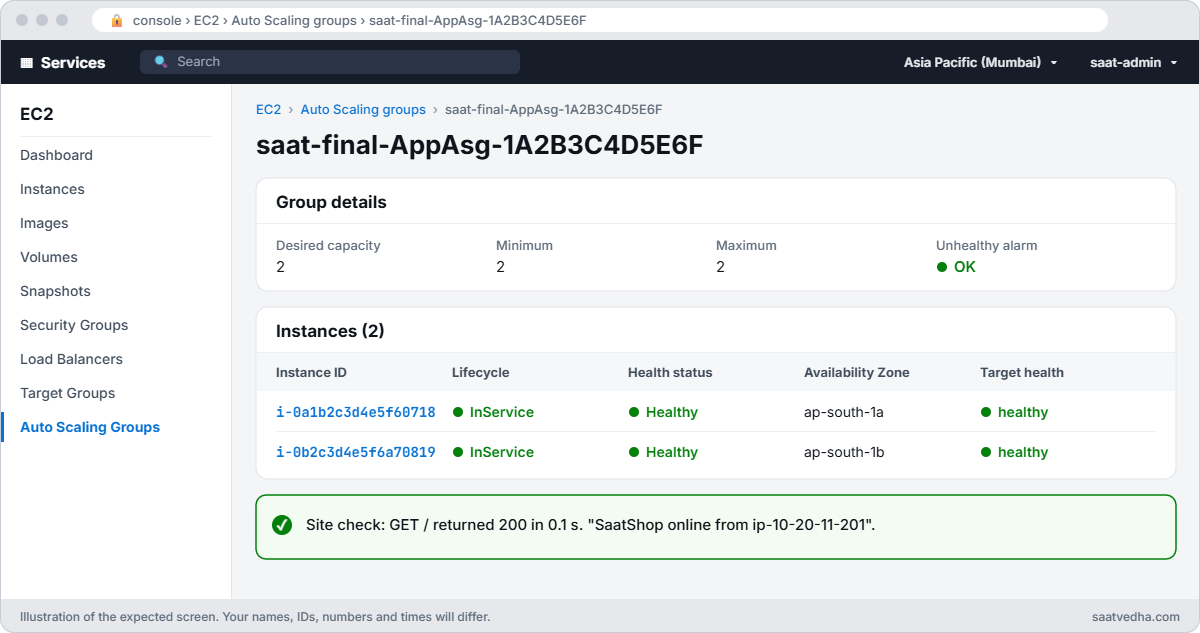Open Images in the EC2 sidebar
Image resolution: width=1200 pixels, height=633 pixels.
(x=44, y=223)
